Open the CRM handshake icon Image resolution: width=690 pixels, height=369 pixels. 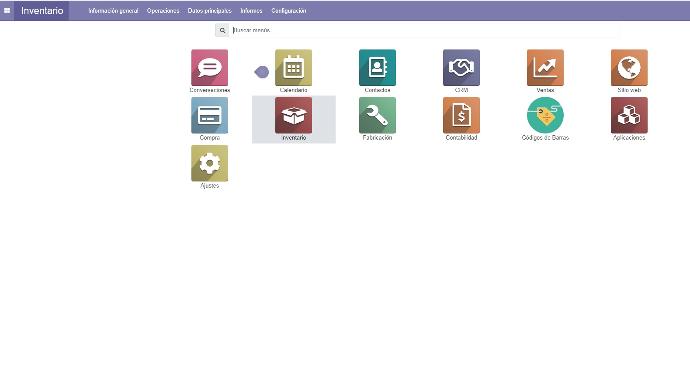(x=461, y=68)
